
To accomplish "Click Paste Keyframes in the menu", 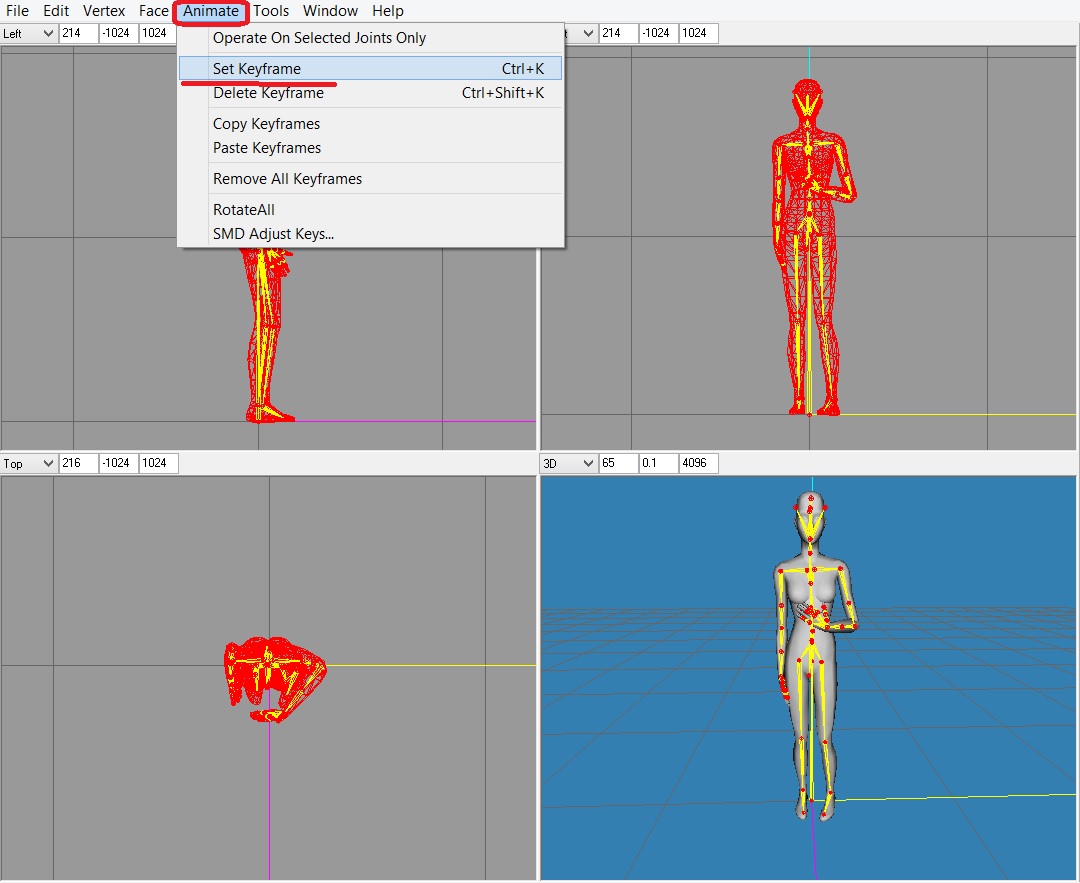I will click(267, 148).
